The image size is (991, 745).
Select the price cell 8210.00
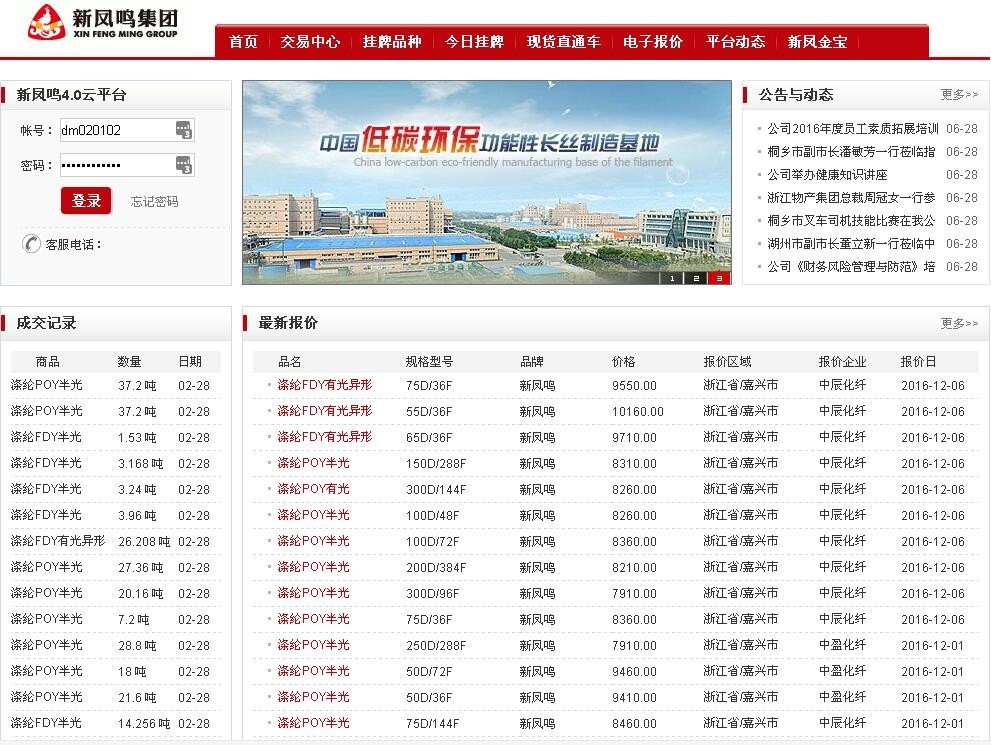[x=634, y=567]
